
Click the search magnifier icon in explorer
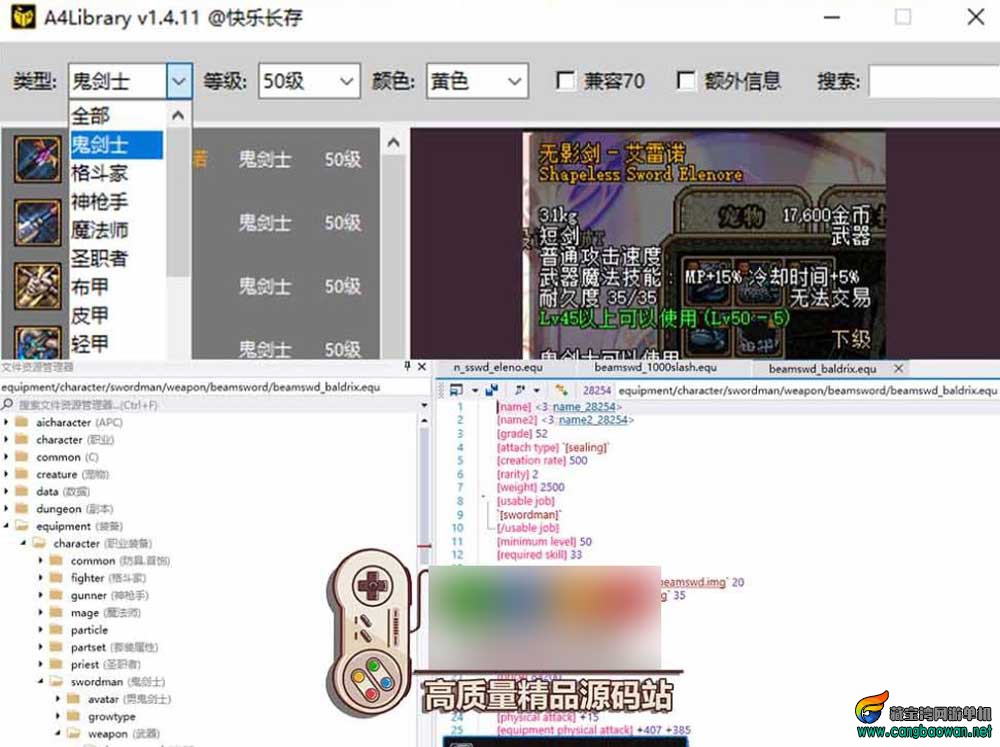8,404
